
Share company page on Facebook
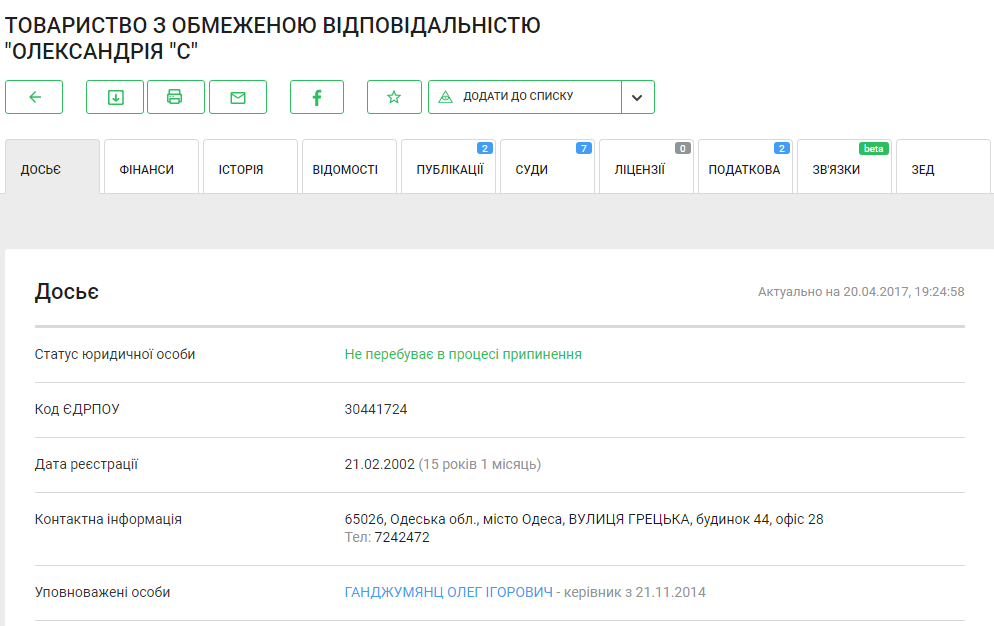tap(317, 97)
